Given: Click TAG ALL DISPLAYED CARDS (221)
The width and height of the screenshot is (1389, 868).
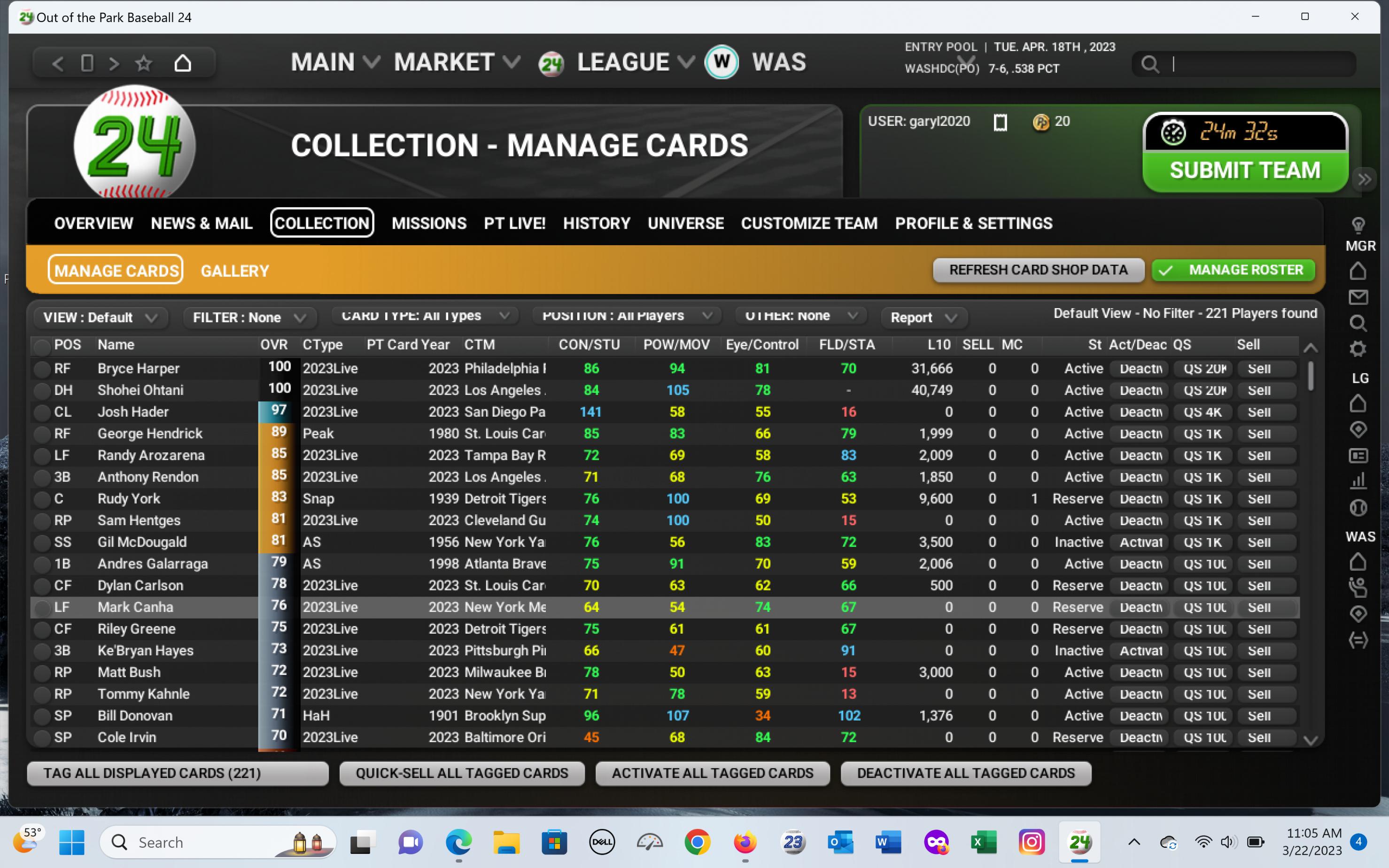Looking at the screenshot, I should [178, 773].
